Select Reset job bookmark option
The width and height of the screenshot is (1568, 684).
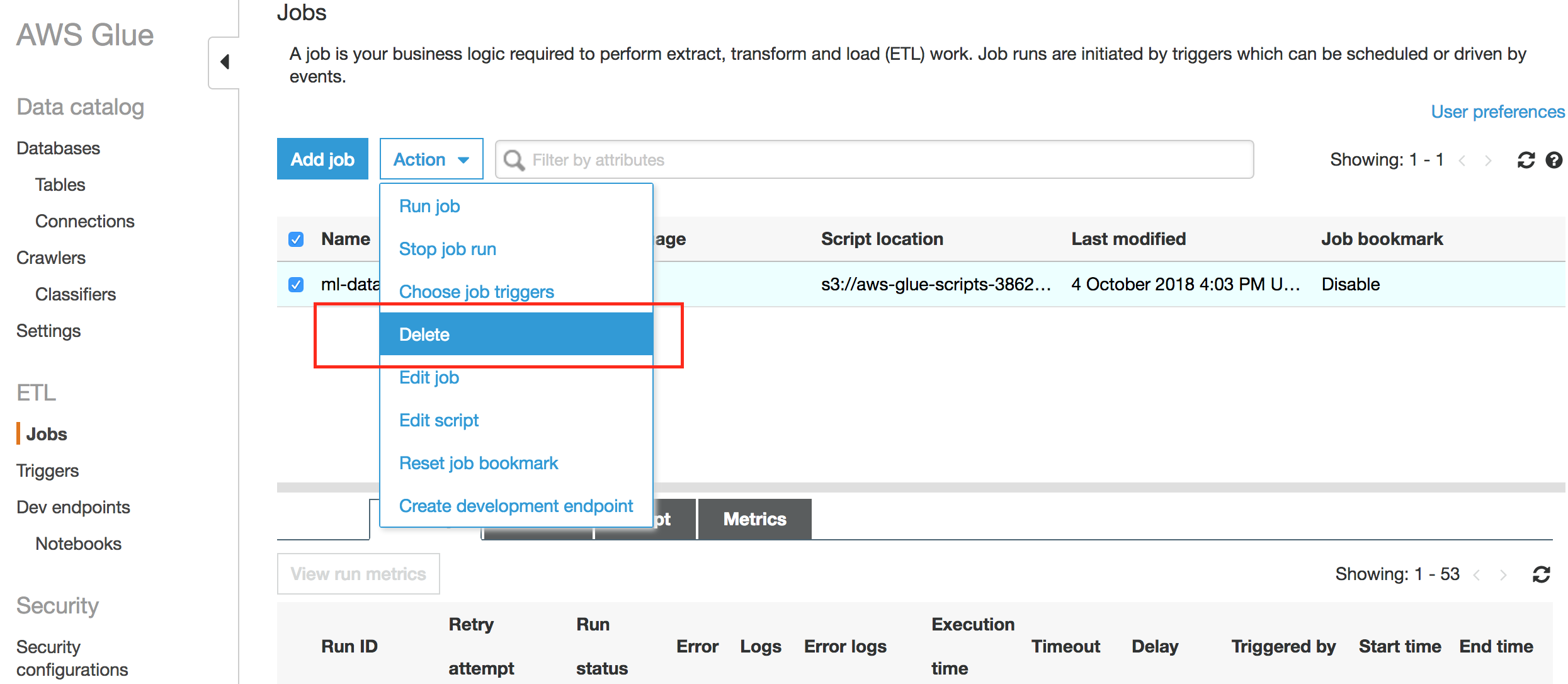pyautogui.click(x=479, y=463)
